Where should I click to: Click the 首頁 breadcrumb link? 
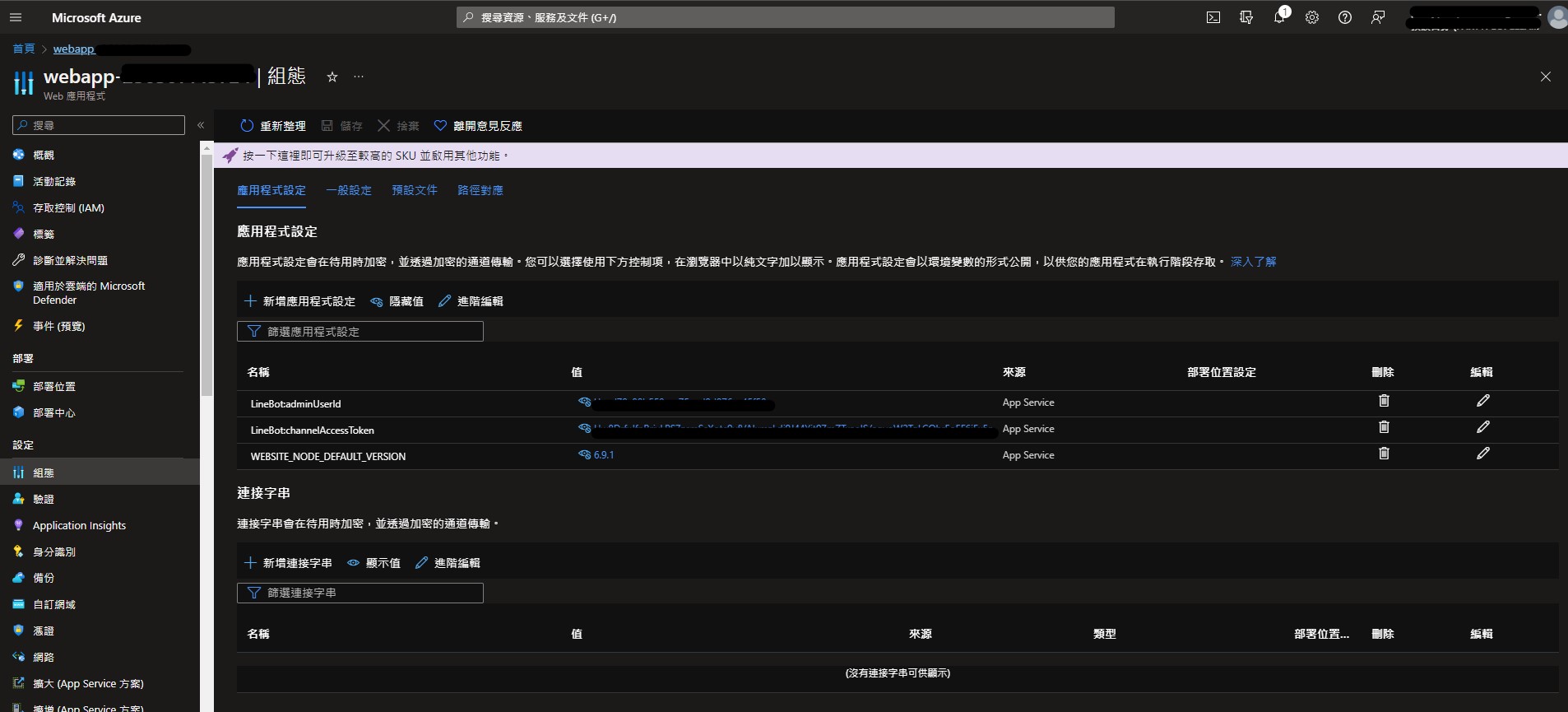point(24,49)
